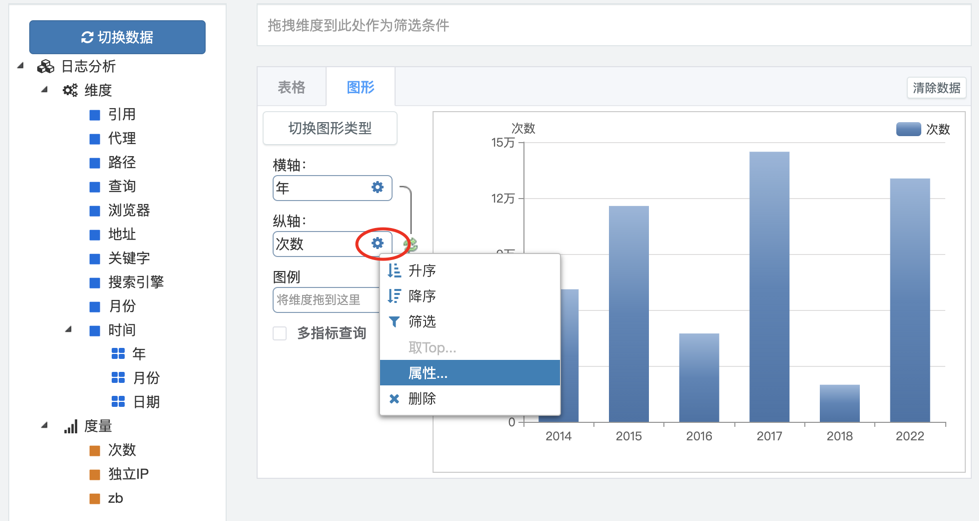Screen dimensions: 979x521
Task: Collapse the 维度 tree node
Action: tap(44, 90)
